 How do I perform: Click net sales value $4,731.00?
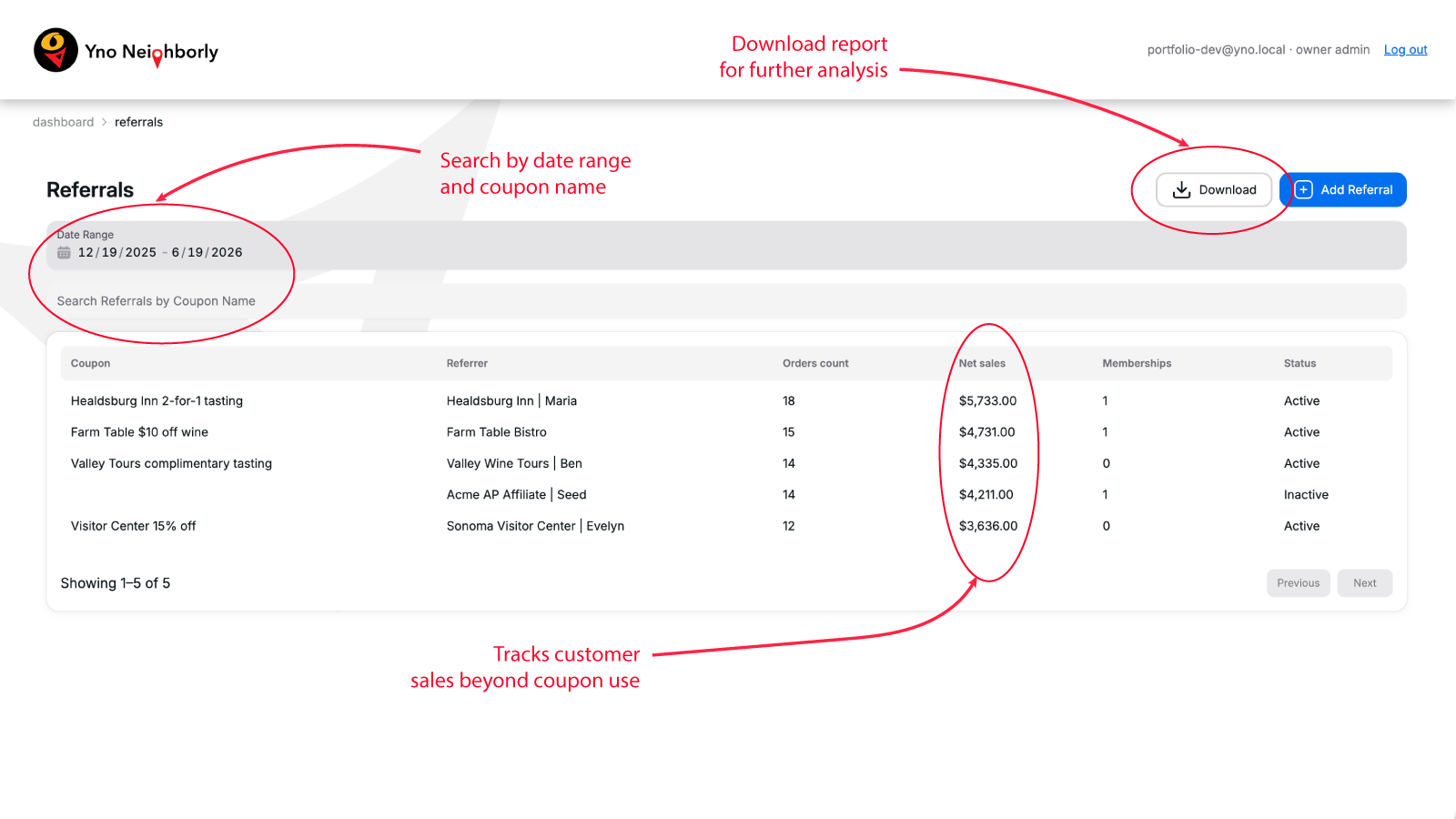pos(986,432)
